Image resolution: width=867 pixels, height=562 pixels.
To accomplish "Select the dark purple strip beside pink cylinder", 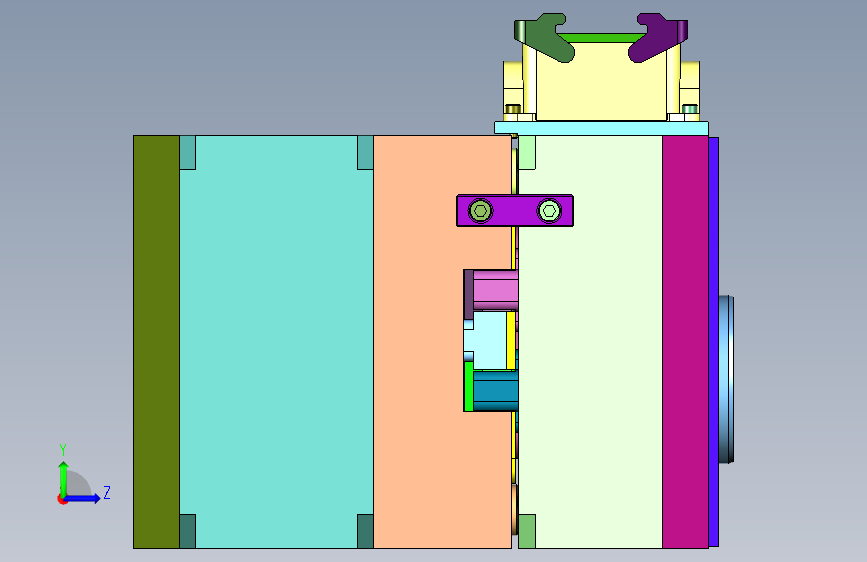I will [x=469, y=294].
